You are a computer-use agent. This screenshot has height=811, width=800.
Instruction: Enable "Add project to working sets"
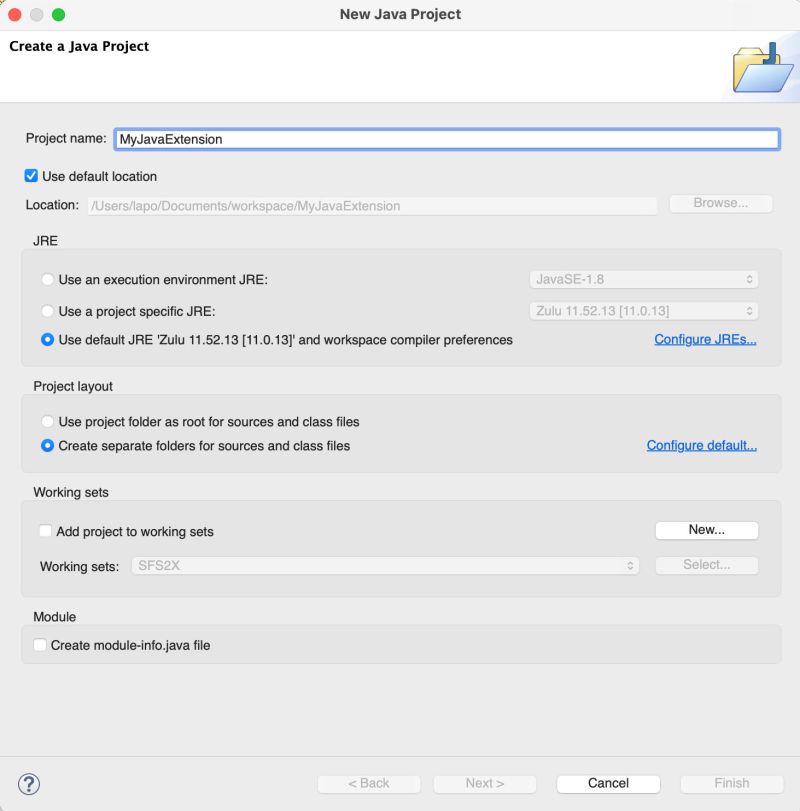(43, 530)
